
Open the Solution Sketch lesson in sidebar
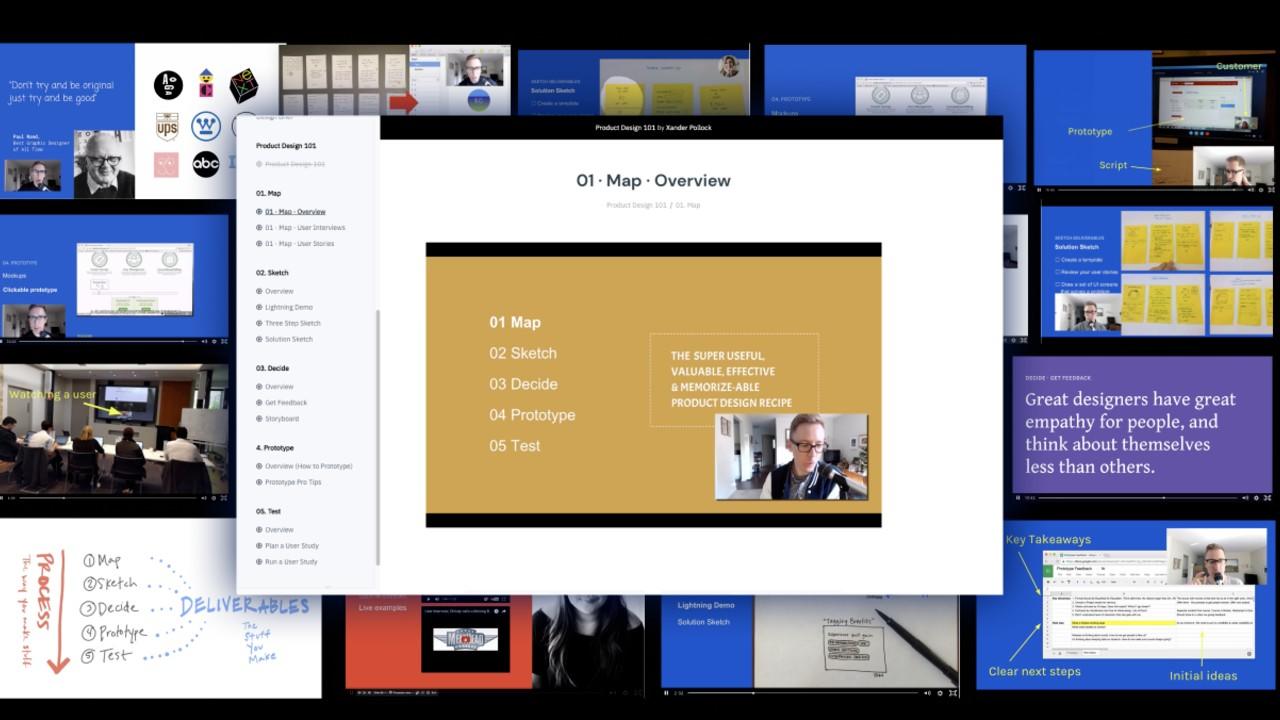pos(289,339)
